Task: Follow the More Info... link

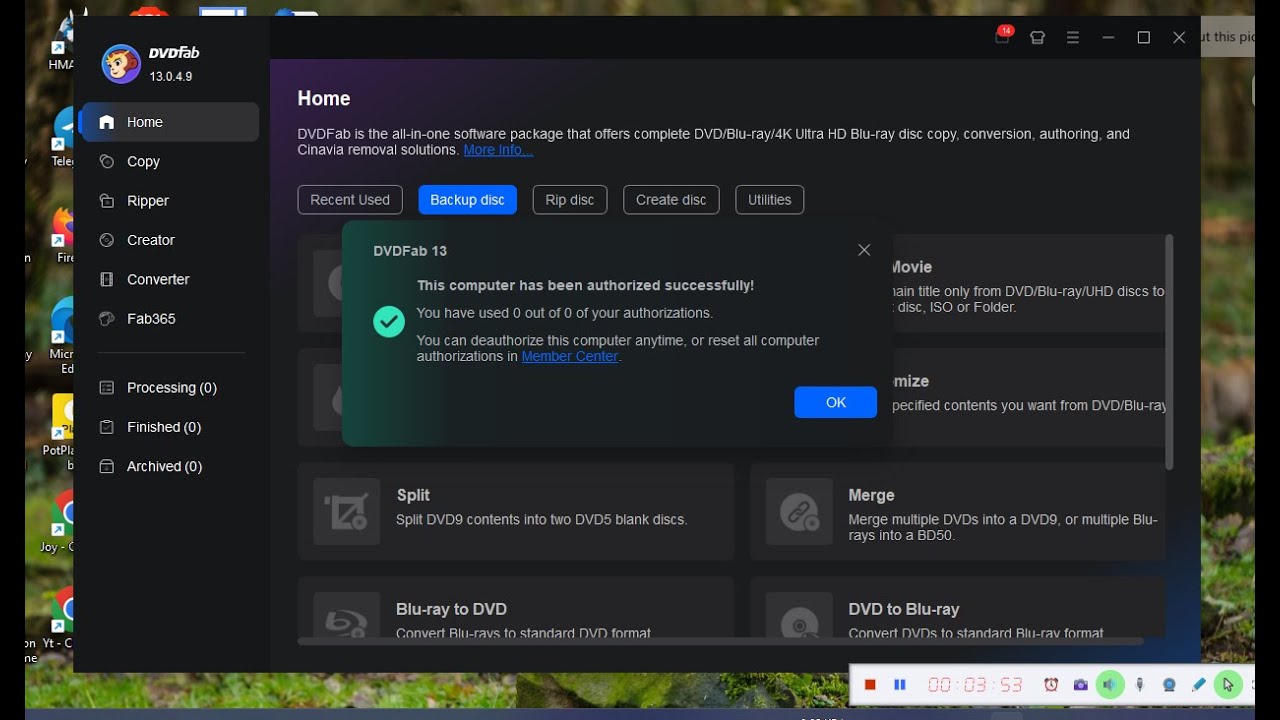Action: coord(498,150)
